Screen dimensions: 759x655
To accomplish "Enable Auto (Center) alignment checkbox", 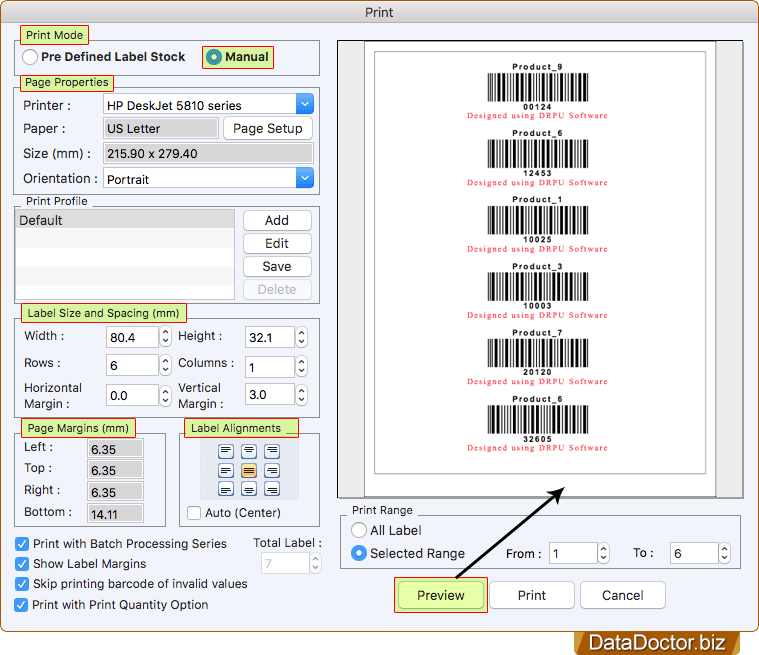I will point(194,513).
